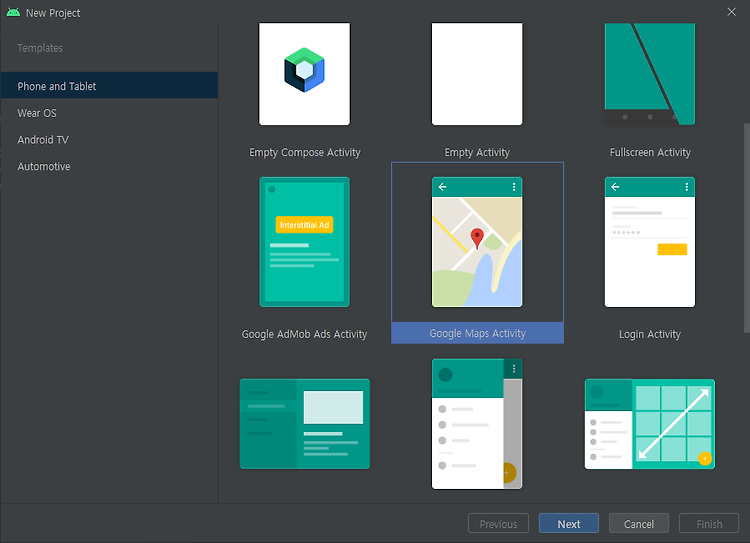Click the Next button
Image resolution: width=750 pixels, height=543 pixels.
569,523
